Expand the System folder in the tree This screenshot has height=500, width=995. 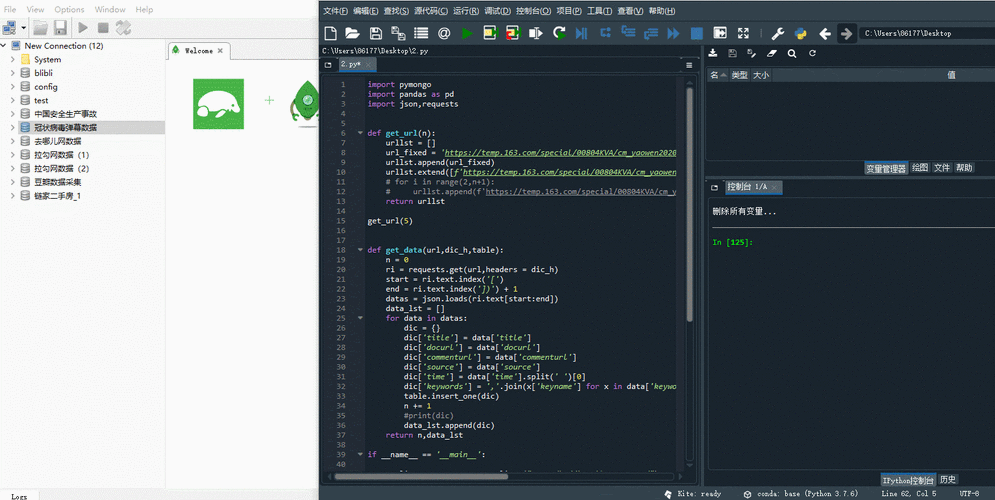(x=13, y=59)
